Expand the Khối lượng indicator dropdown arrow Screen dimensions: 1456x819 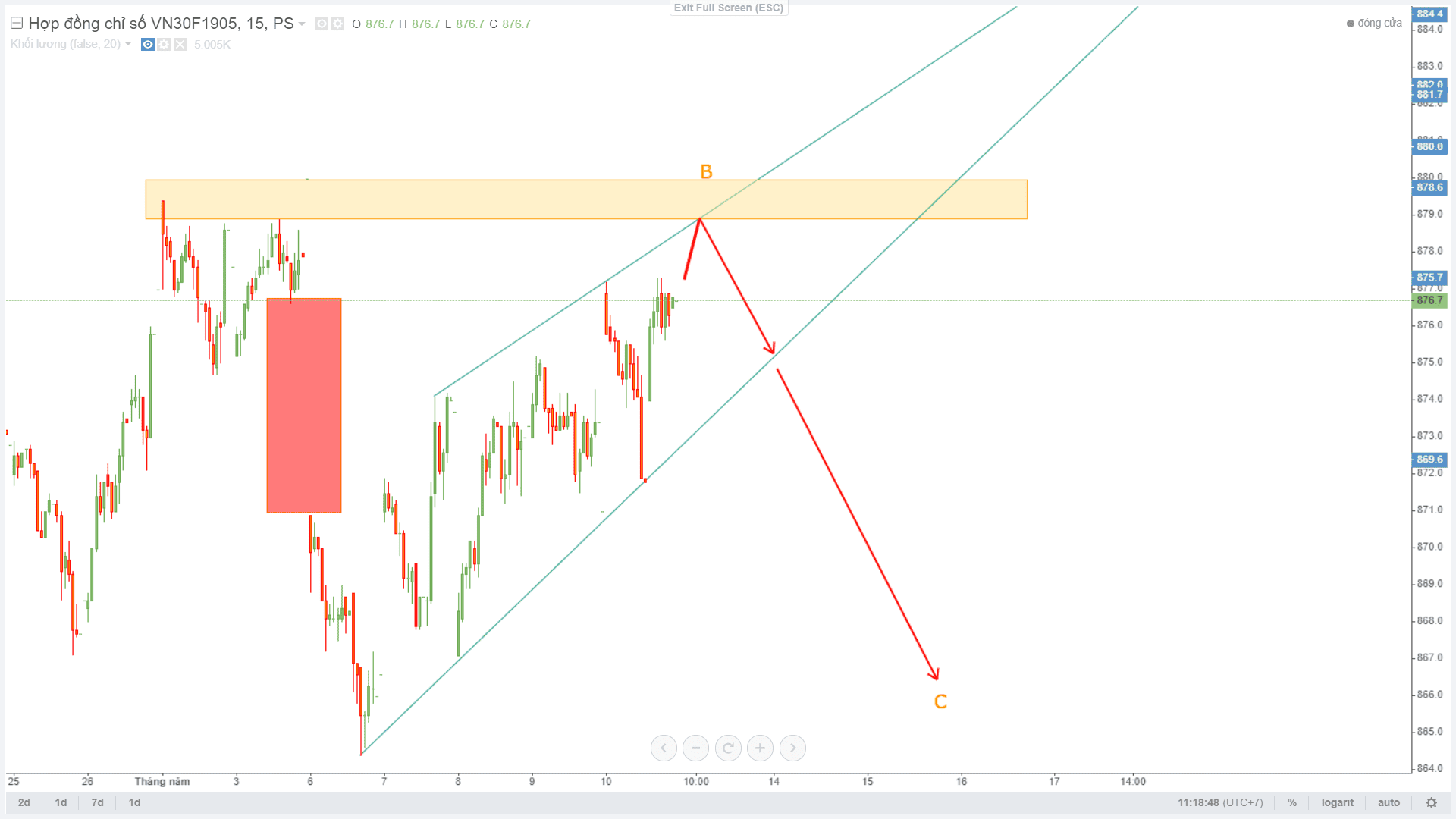[x=128, y=44]
